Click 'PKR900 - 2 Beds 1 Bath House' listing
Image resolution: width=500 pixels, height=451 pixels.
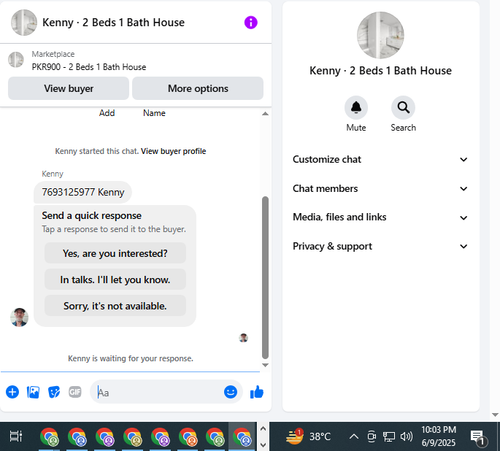point(89,67)
